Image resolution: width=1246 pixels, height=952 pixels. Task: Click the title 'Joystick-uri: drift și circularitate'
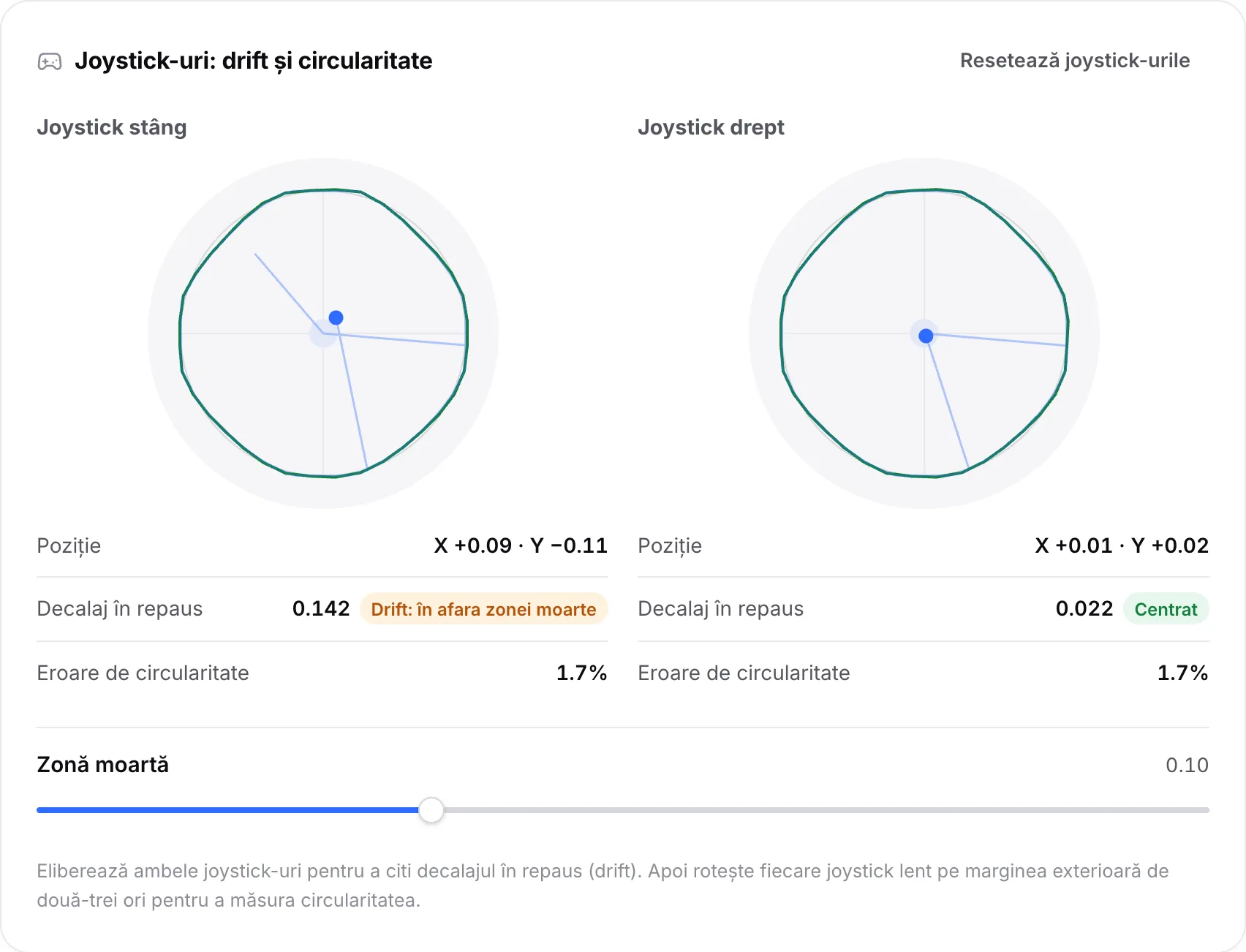(x=254, y=61)
